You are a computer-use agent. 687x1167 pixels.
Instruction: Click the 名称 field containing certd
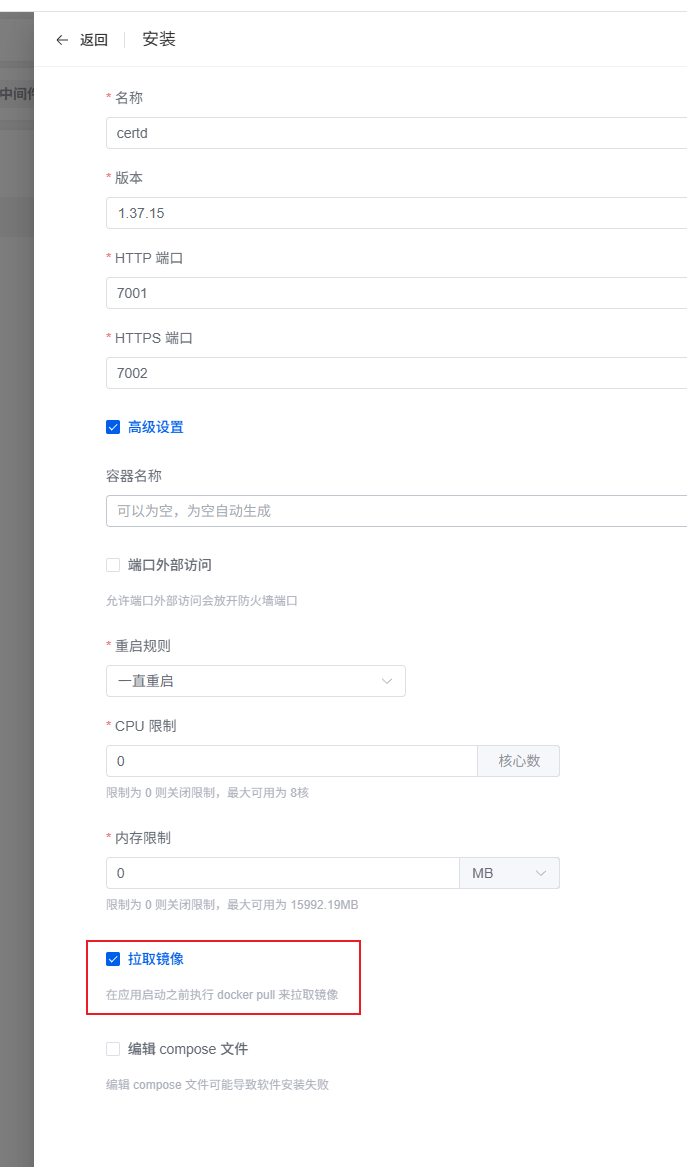pyautogui.click(x=396, y=133)
